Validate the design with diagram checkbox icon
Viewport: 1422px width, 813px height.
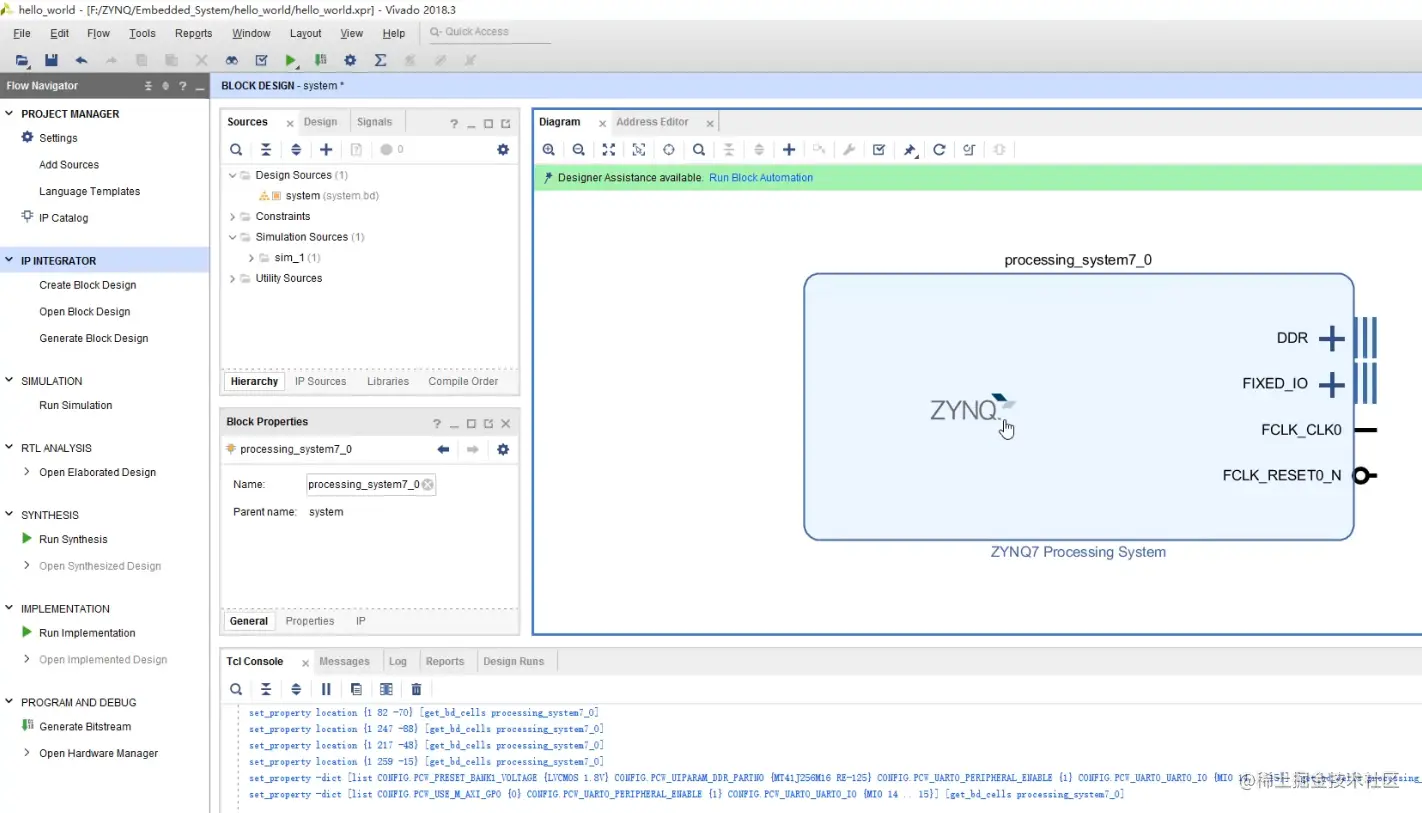(x=879, y=150)
